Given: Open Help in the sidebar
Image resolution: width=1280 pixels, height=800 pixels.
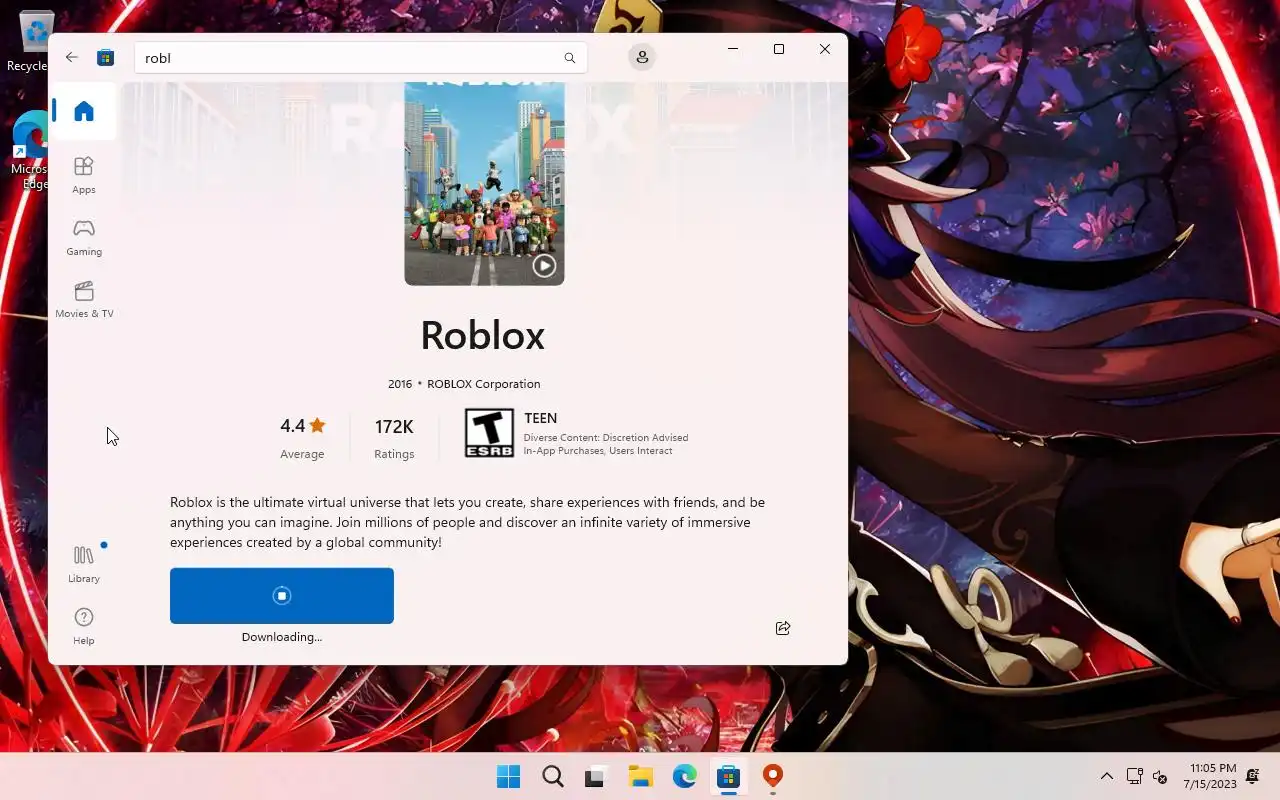Looking at the screenshot, I should coord(84,626).
